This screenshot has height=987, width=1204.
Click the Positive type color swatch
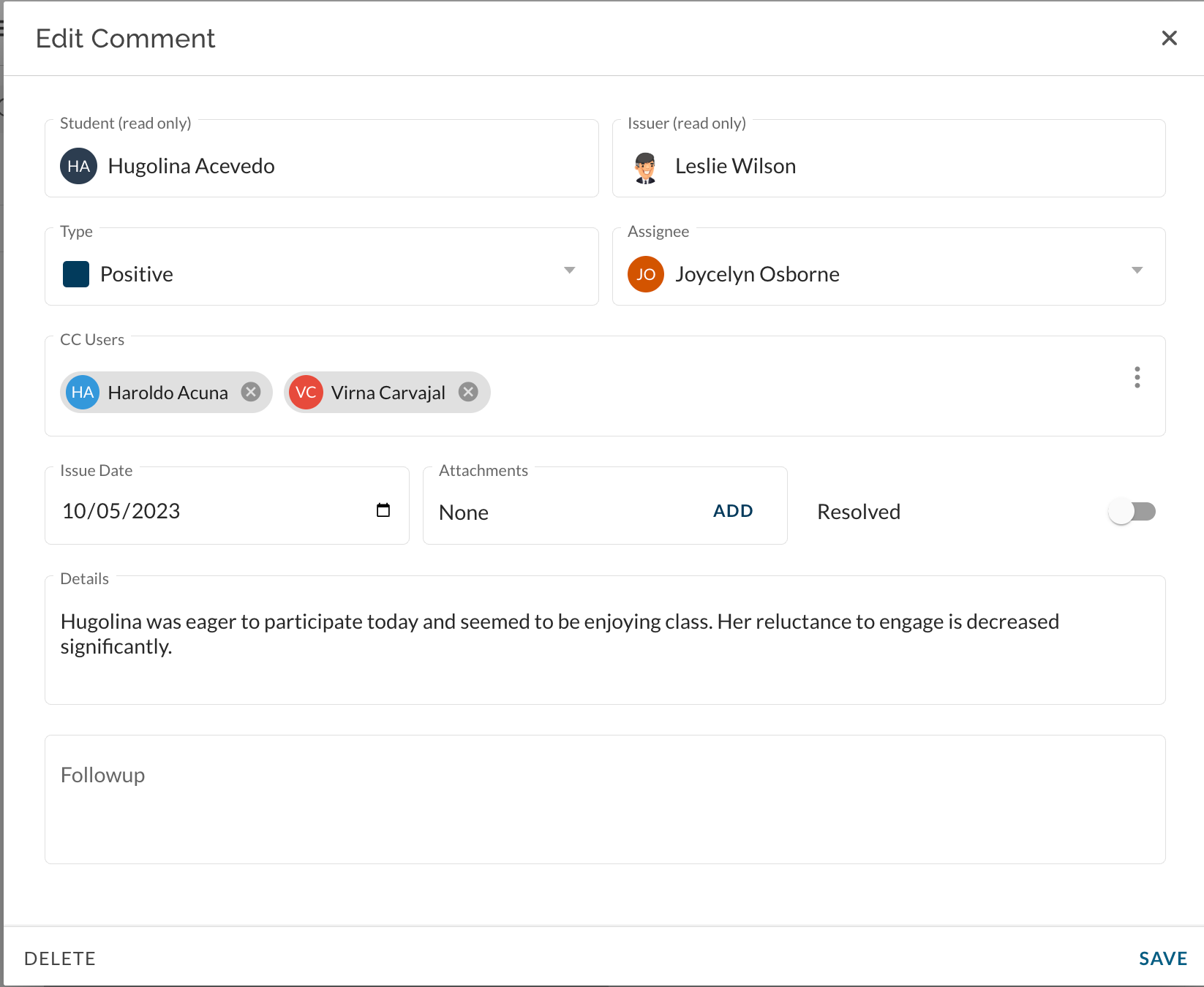[76, 274]
